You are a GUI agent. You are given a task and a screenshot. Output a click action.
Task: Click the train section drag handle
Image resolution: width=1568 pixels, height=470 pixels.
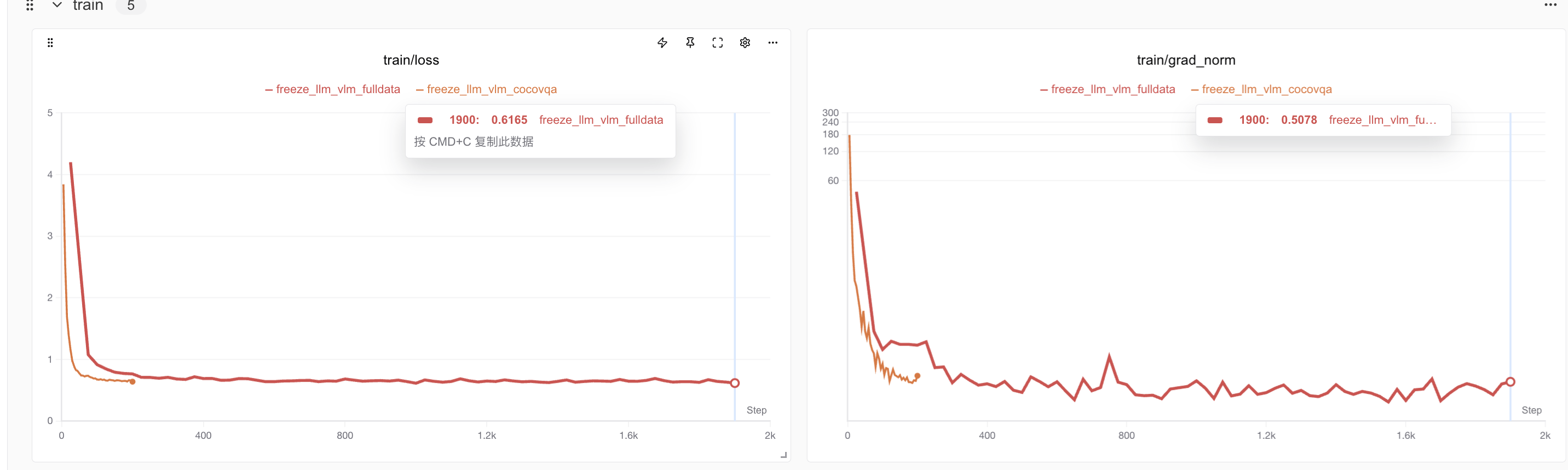30,6
